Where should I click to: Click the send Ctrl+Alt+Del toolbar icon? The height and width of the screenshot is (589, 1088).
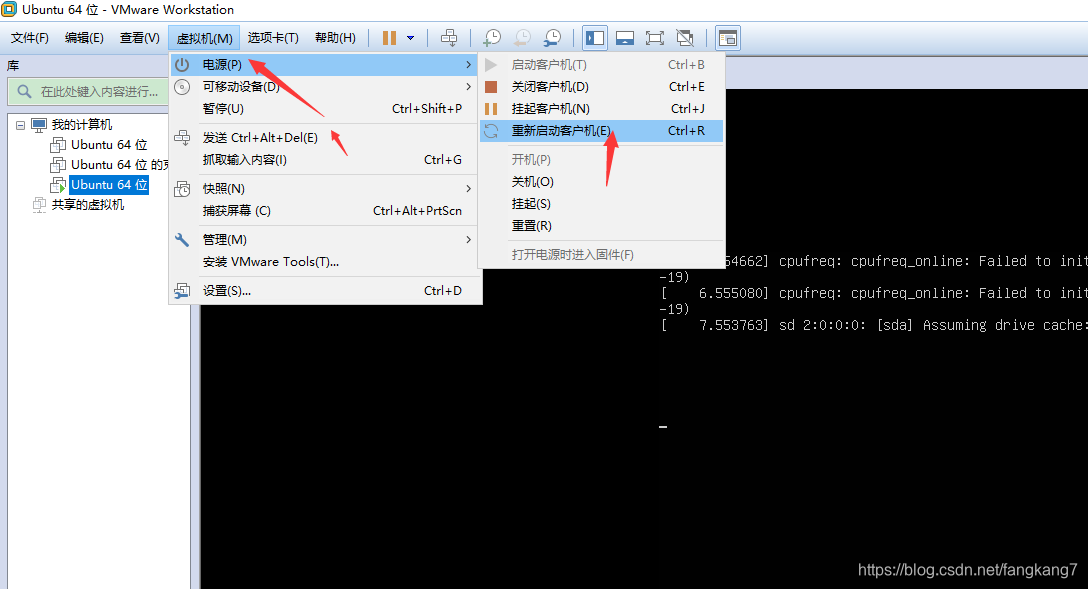tap(449, 37)
